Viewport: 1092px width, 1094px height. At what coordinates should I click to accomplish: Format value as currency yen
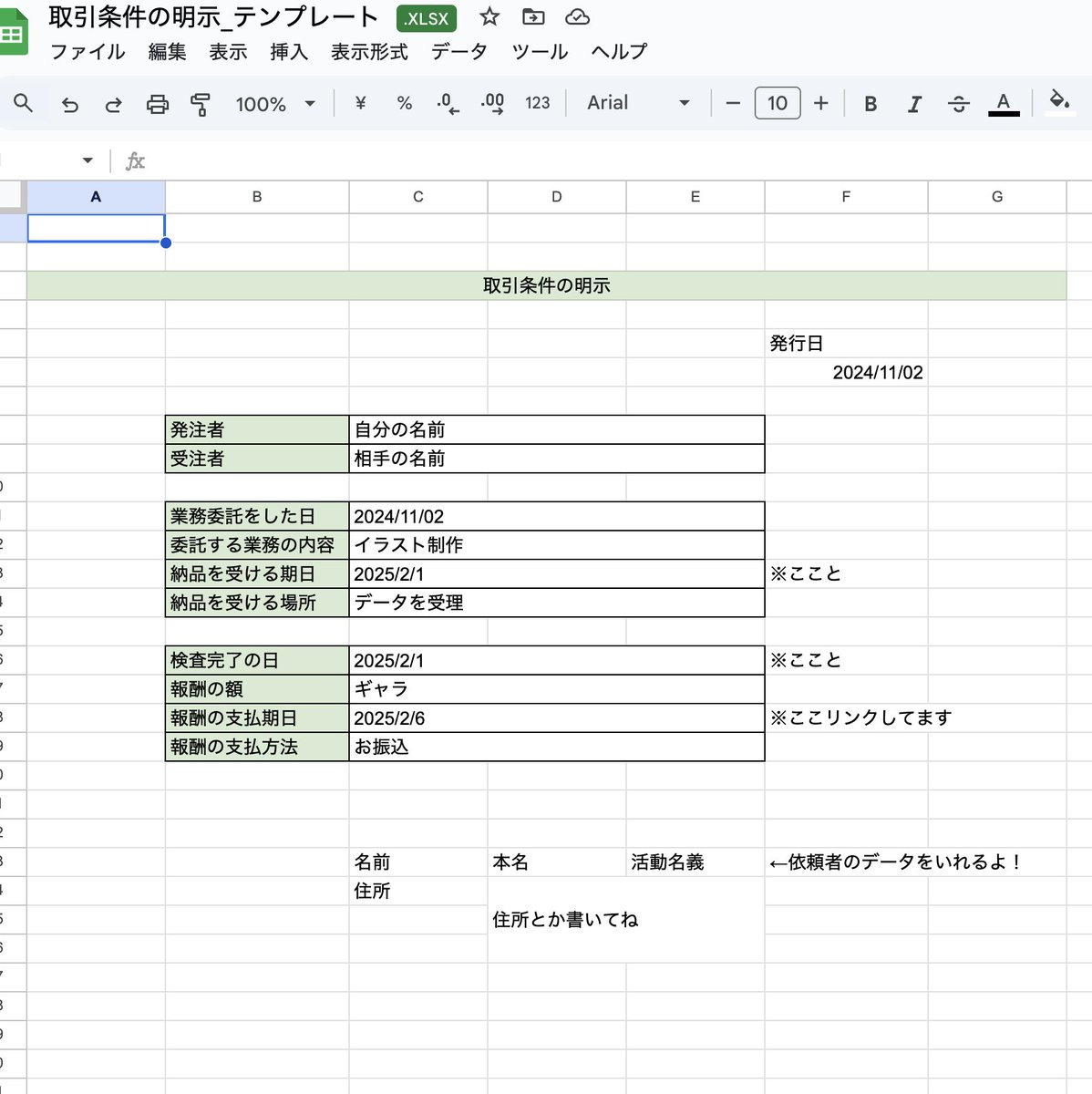coord(359,103)
